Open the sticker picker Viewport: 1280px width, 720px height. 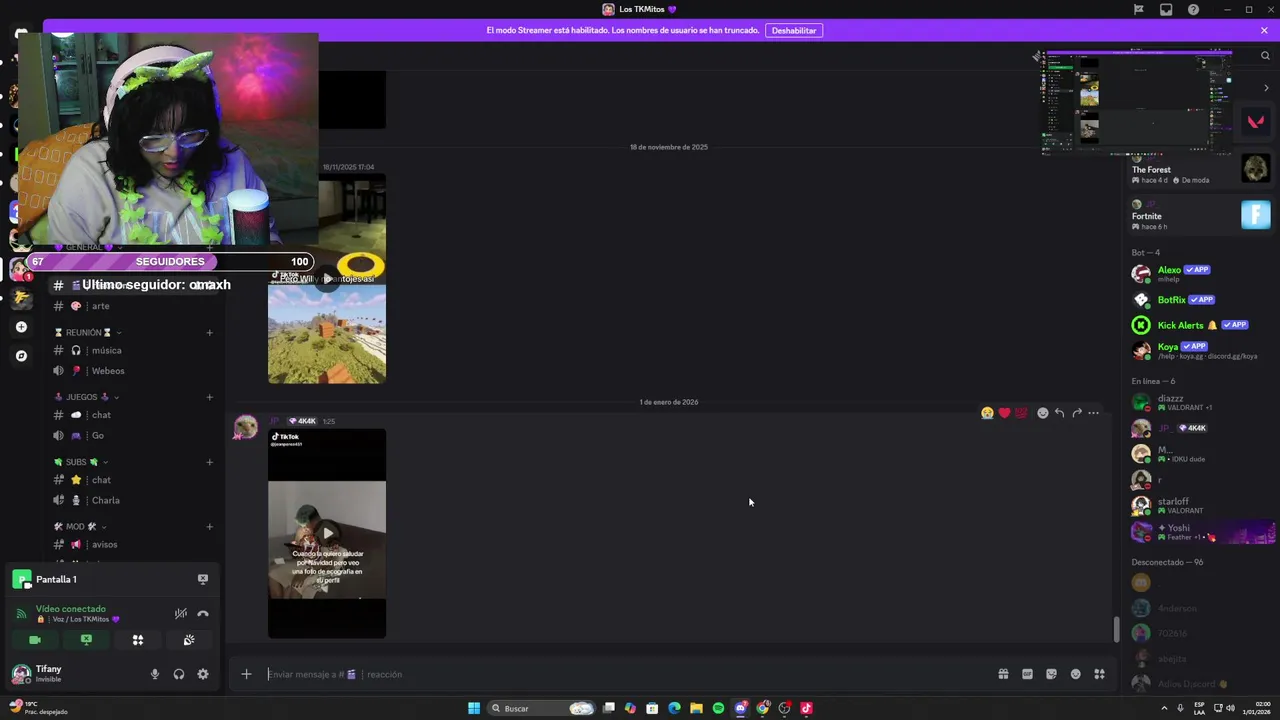[1051, 674]
